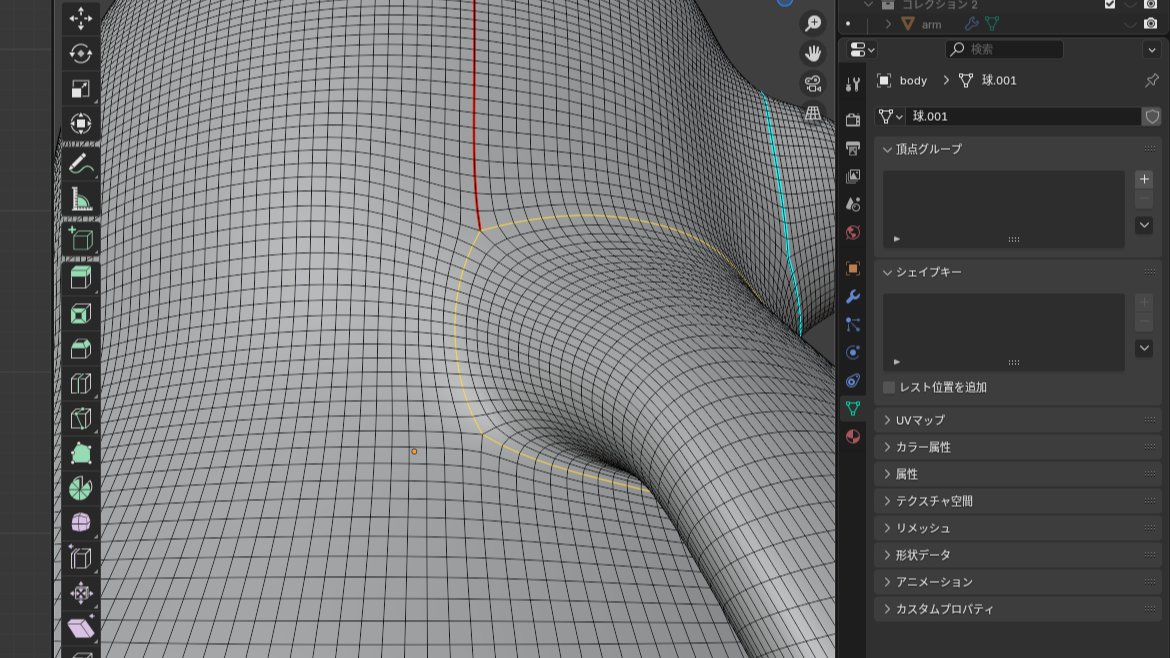Select the Loop Cut tool
This screenshot has height=658, width=1170.
pos(81,383)
